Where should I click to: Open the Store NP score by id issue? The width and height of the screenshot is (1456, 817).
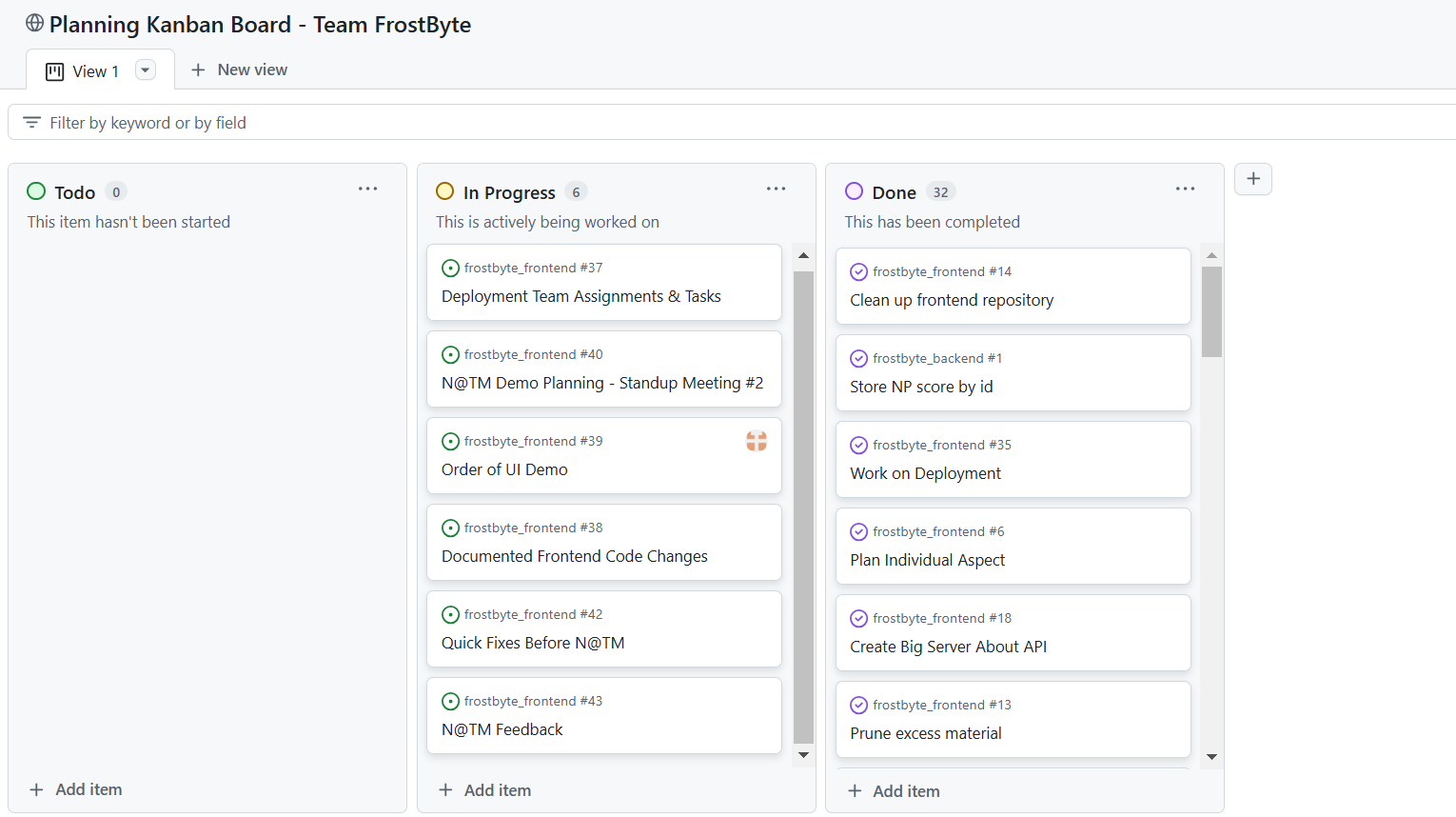tap(921, 387)
